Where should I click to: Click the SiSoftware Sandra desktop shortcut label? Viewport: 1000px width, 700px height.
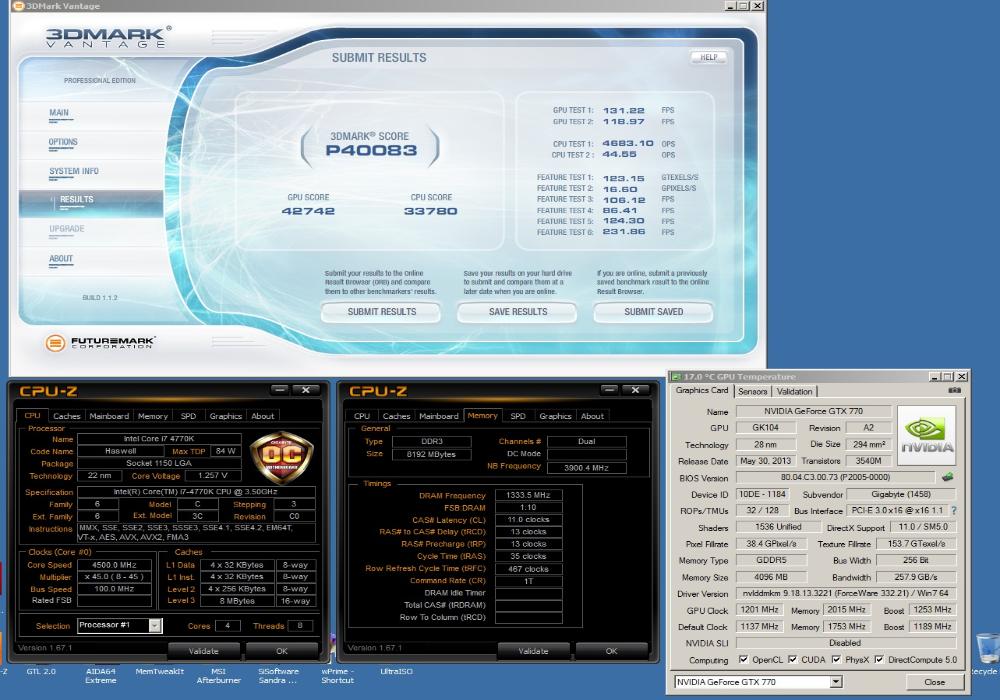pos(278,676)
